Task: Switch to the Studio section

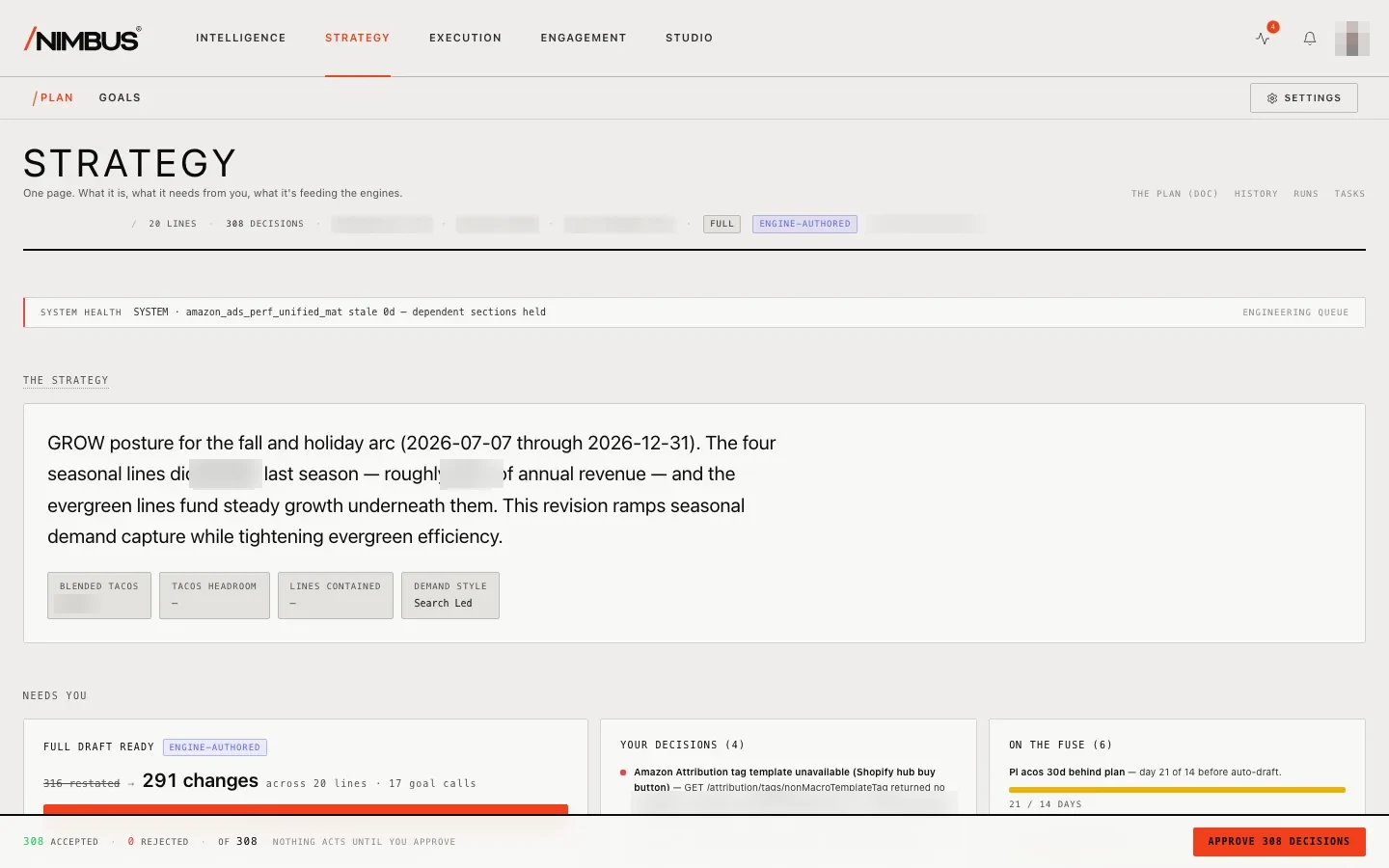Action: point(690,39)
